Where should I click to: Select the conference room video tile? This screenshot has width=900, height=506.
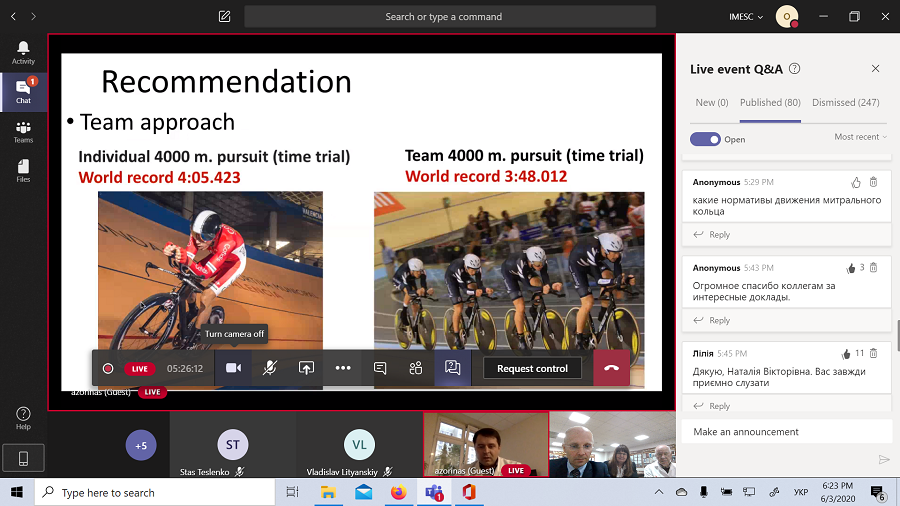point(612,445)
